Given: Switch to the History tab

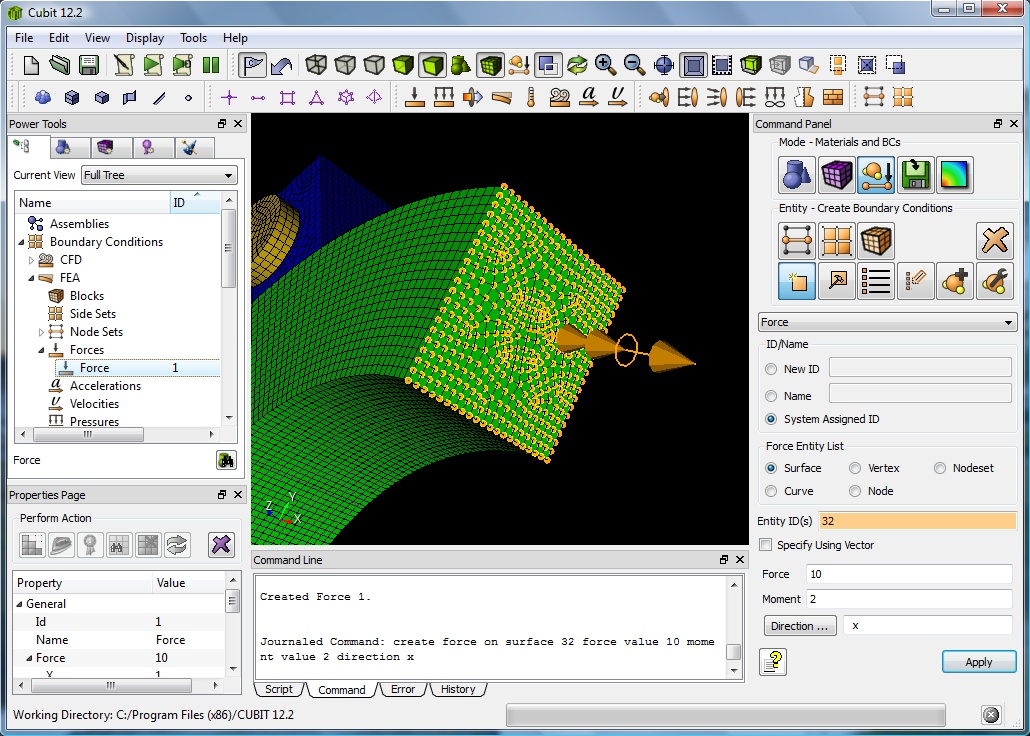Looking at the screenshot, I should tap(458, 690).
